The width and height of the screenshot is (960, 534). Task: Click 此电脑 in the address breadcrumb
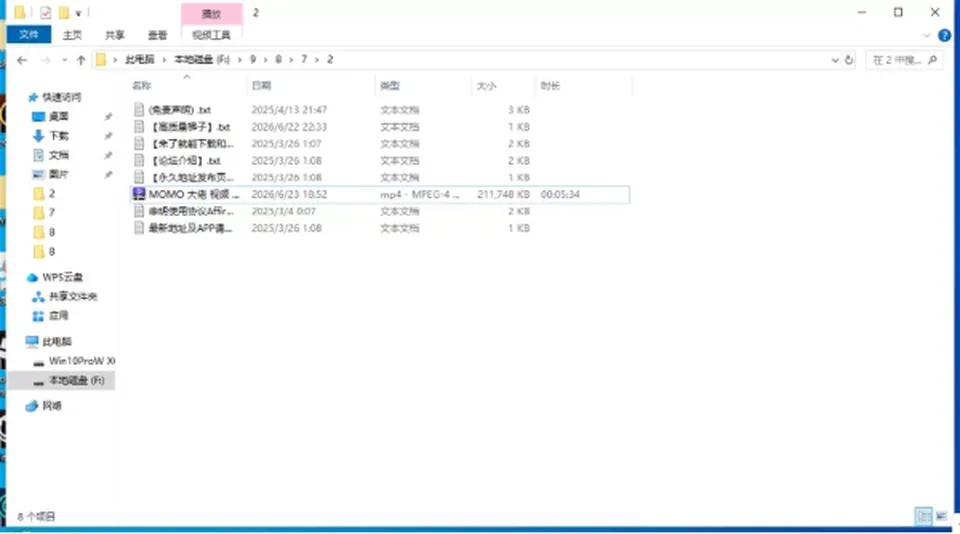[x=140, y=59]
